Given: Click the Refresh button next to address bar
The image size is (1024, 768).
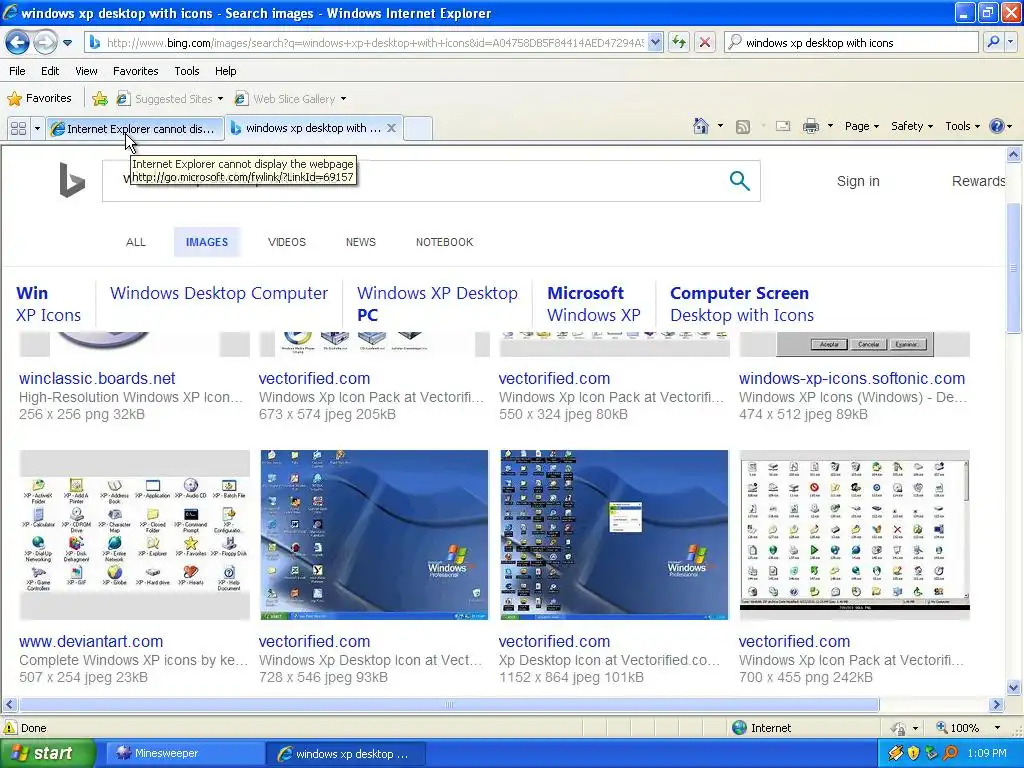Looking at the screenshot, I should 679,42.
